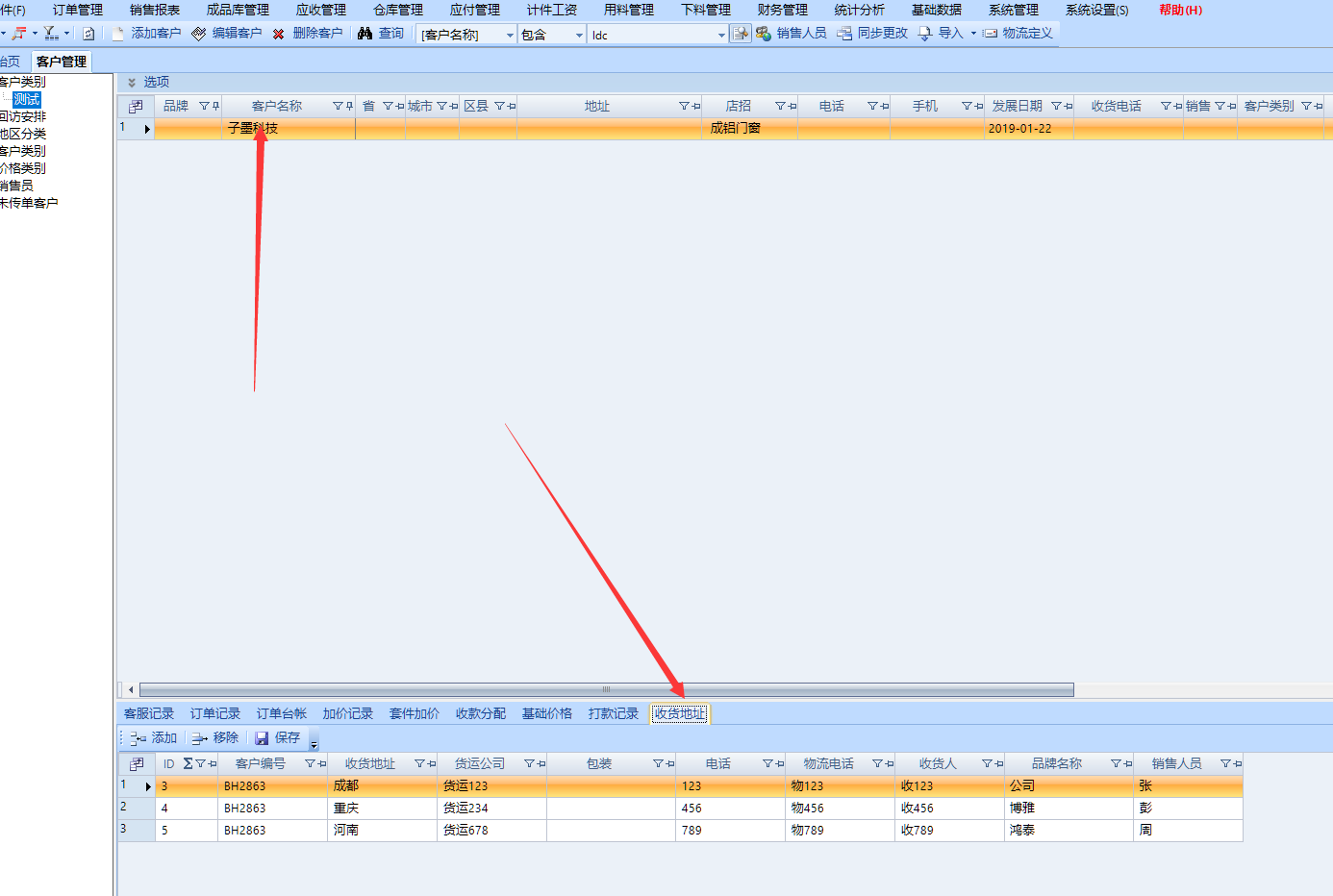
Task: Click the 同步更改 sync changes button
Action: [872, 34]
